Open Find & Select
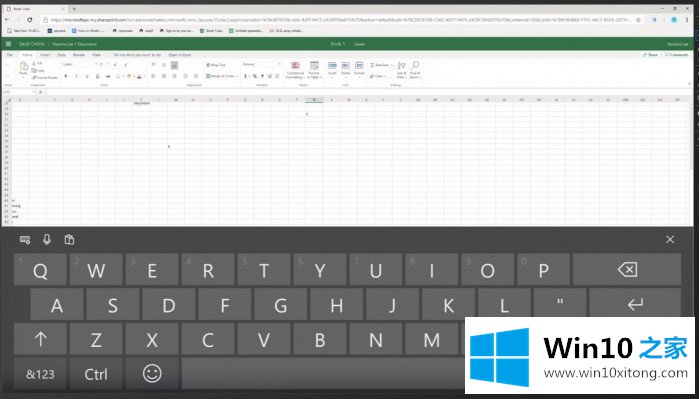This screenshot has height=399, width=700. point(415,70)
